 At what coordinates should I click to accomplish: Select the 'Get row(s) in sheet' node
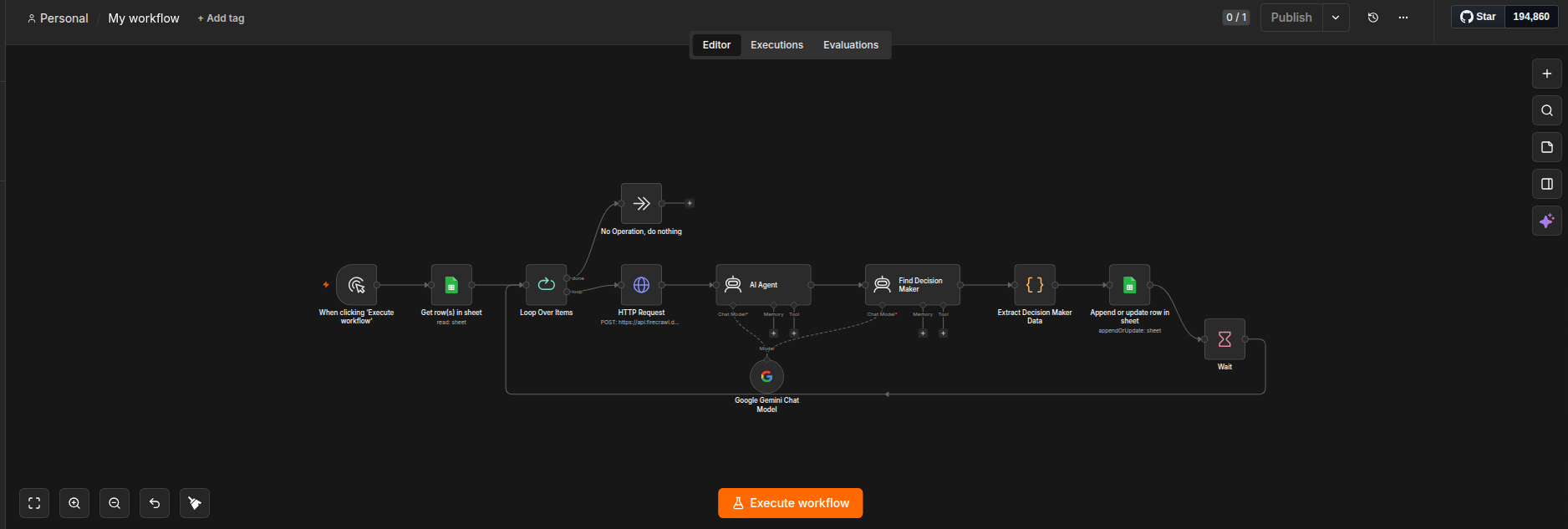[451, 285]
